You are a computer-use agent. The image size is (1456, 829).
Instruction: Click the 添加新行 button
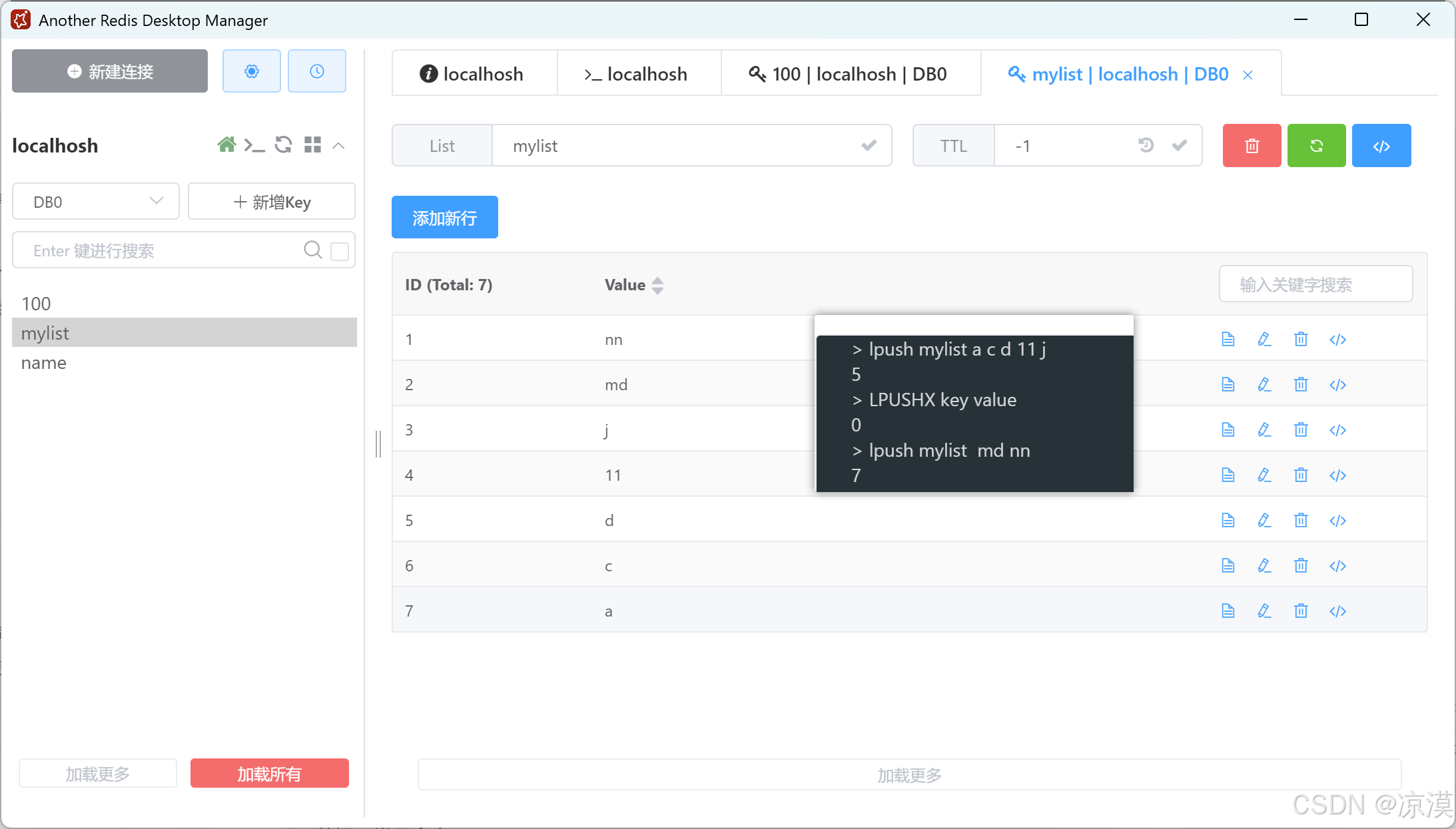[444, 218]
